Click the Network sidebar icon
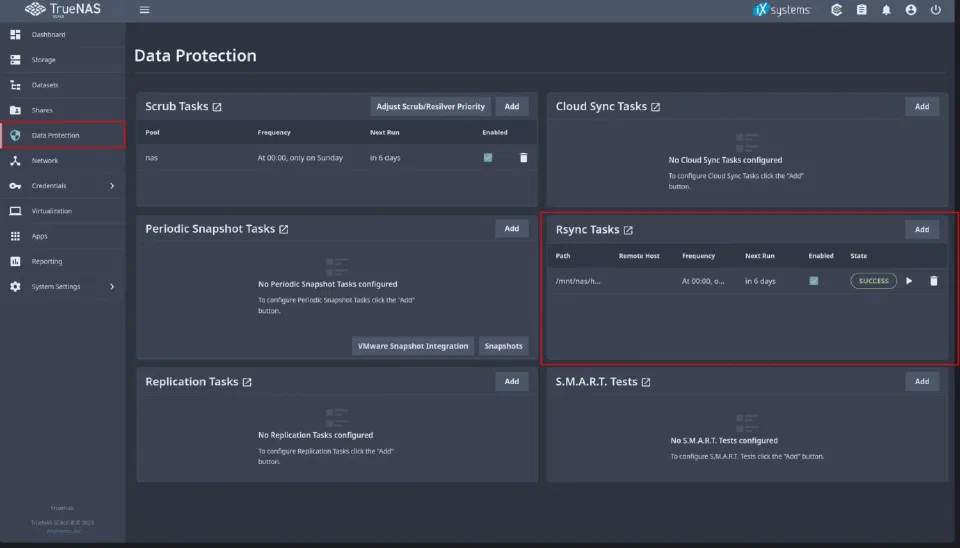960x548 pixels. tap(15, 160)
